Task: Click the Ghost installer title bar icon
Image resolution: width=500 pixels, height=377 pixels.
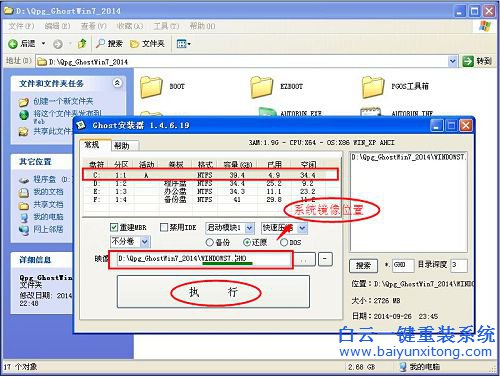Action: tap(81, 125)
